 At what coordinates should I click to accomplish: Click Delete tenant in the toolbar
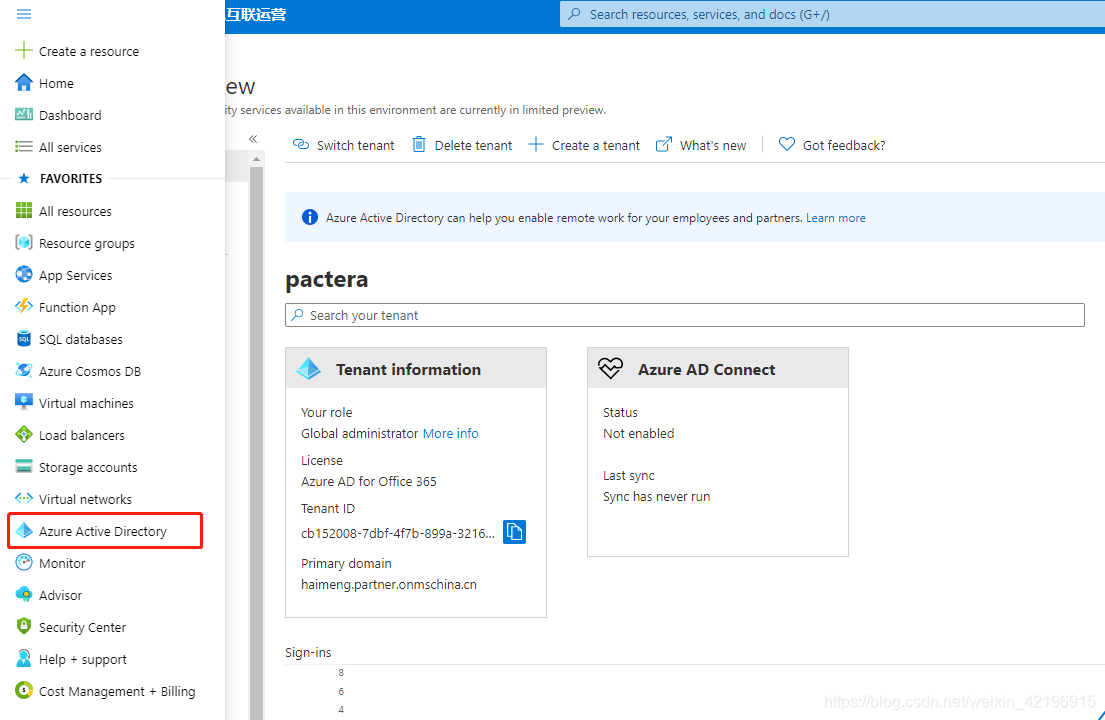tap(462, 145)
